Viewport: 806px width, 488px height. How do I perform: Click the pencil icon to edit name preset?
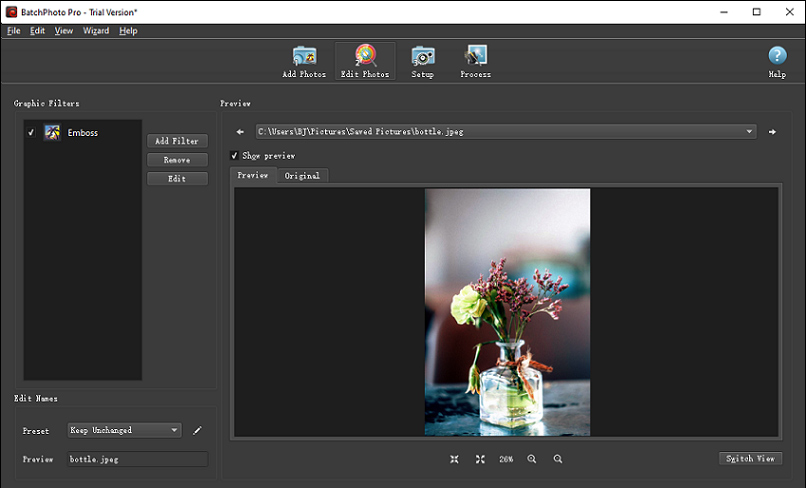197,430
